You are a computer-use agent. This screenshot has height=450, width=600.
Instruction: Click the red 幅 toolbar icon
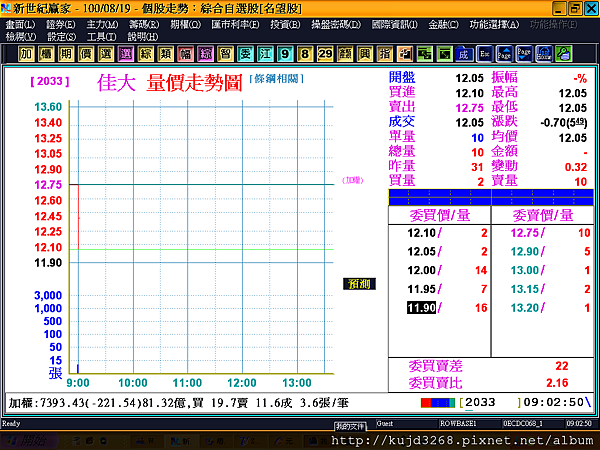click(x=185, y=54)
